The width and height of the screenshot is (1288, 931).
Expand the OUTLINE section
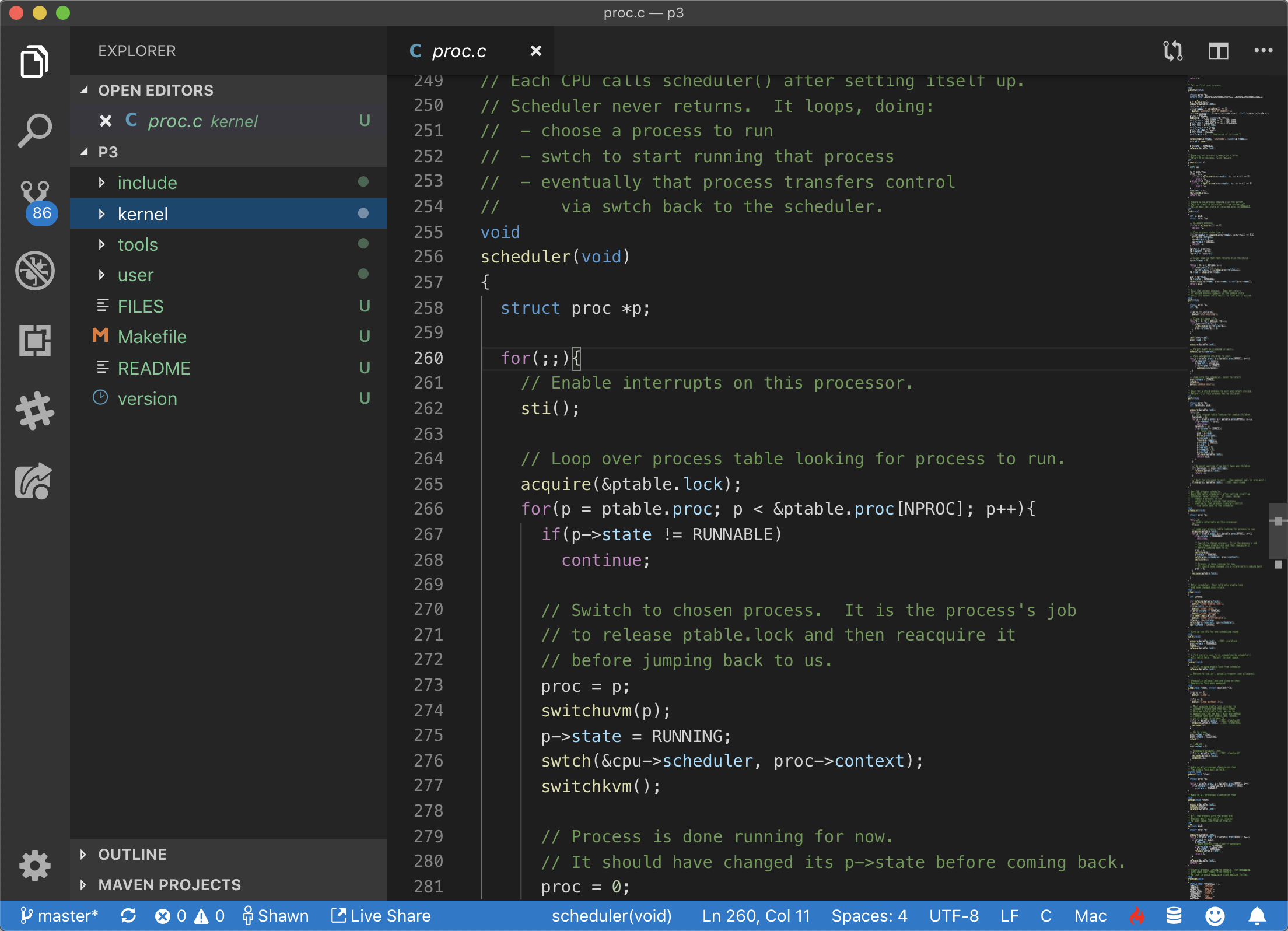132,855
